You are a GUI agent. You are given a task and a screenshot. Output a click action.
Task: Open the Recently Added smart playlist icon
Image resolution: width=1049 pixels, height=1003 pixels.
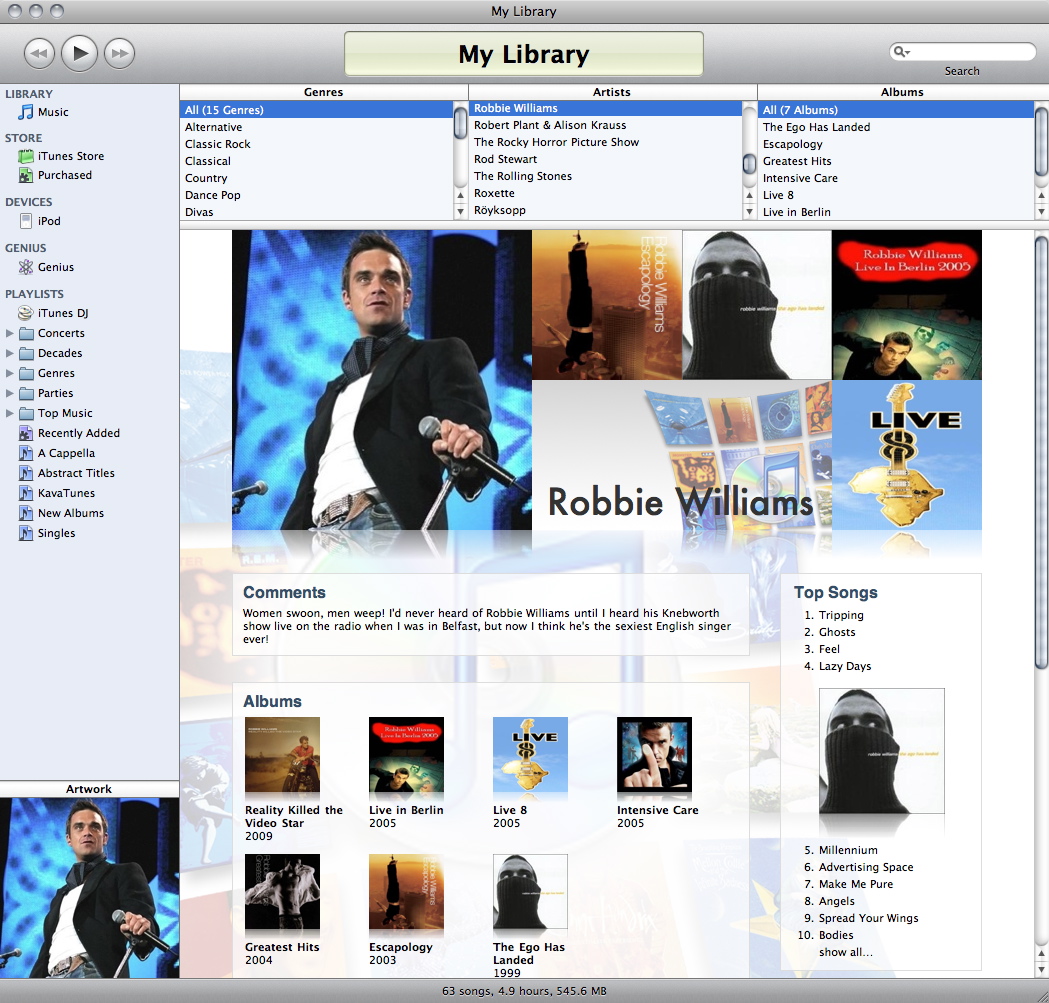(x=25, y=433)
